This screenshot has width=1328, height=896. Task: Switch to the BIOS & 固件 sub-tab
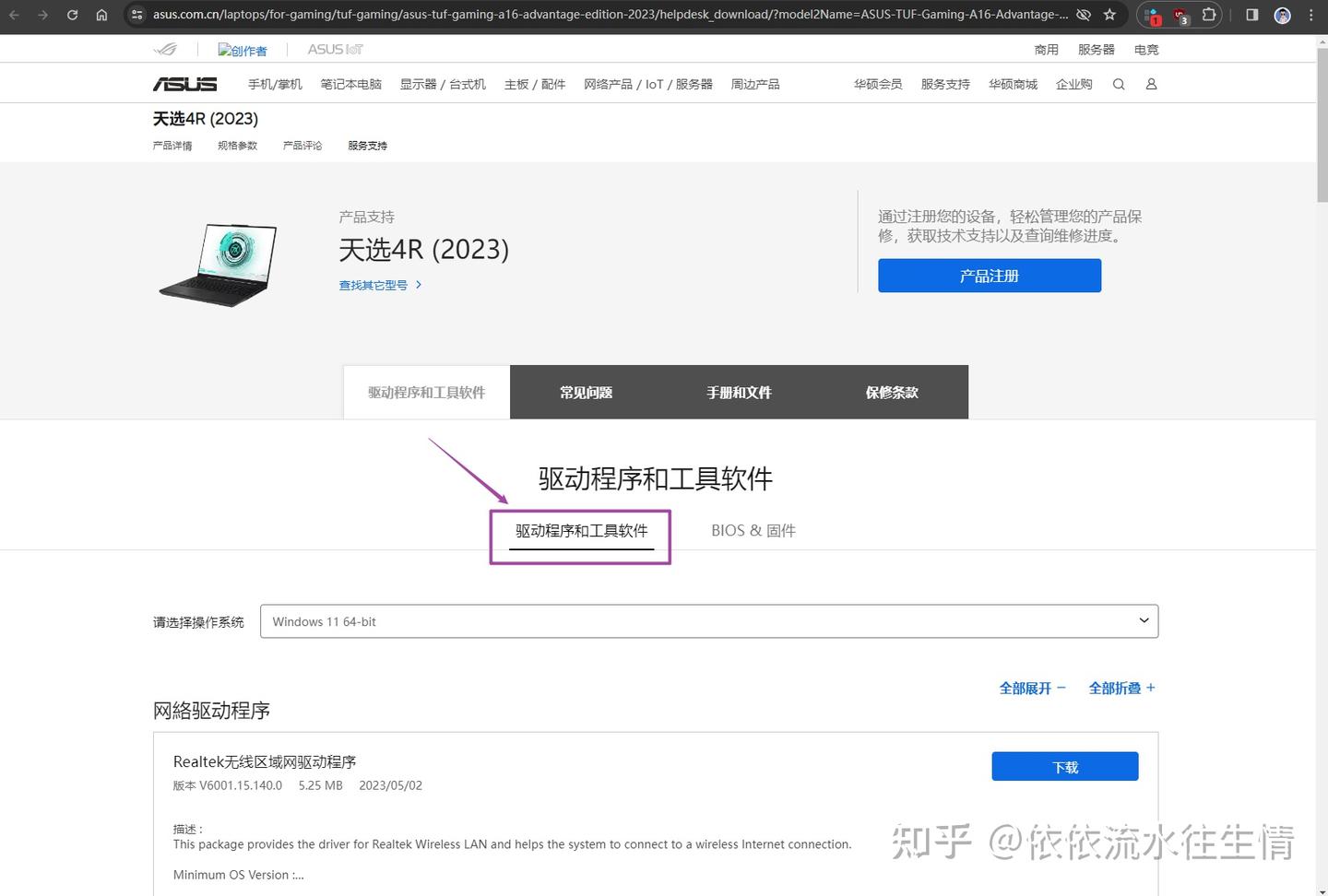coord(753,531)
